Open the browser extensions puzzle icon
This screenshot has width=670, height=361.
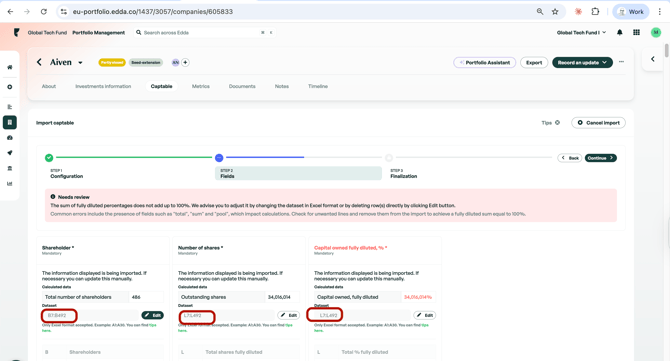point(595,12)
